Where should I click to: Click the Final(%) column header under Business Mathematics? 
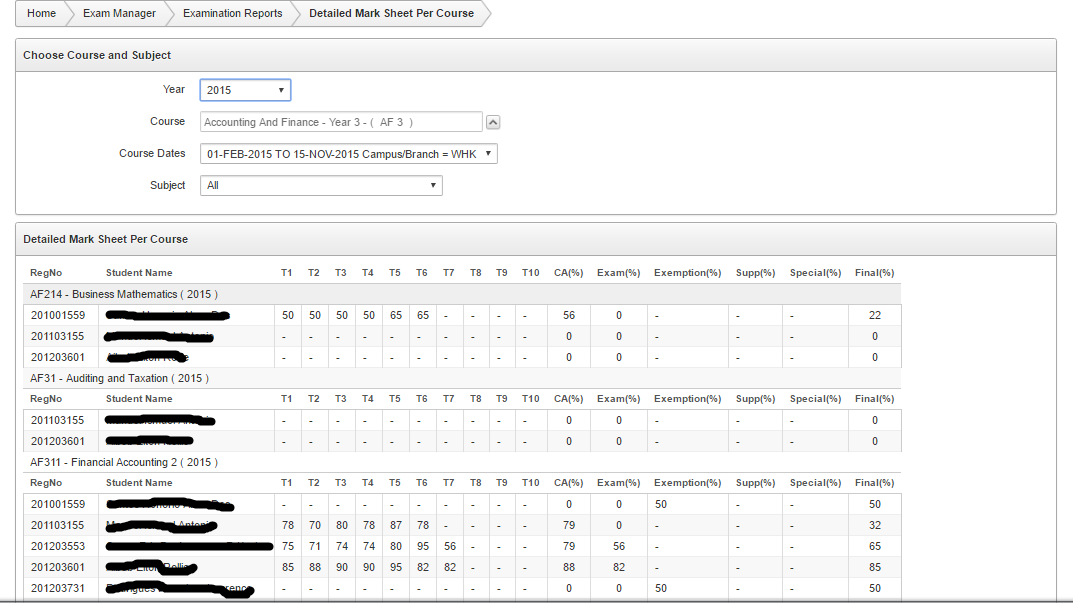point(874,272)
